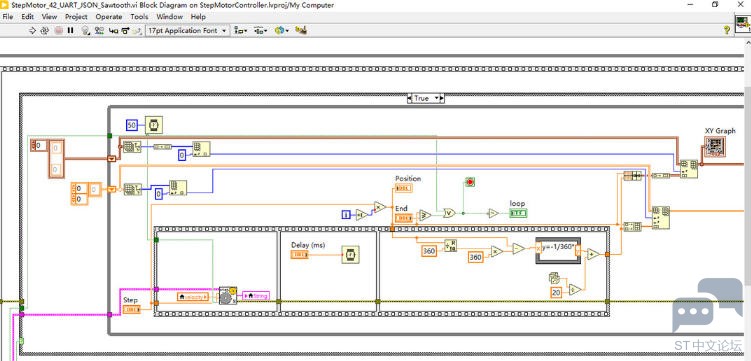Select the Wait ms node beside the 50 constant
This screenshot has height=361, width=751.
(x=154, y=125)
